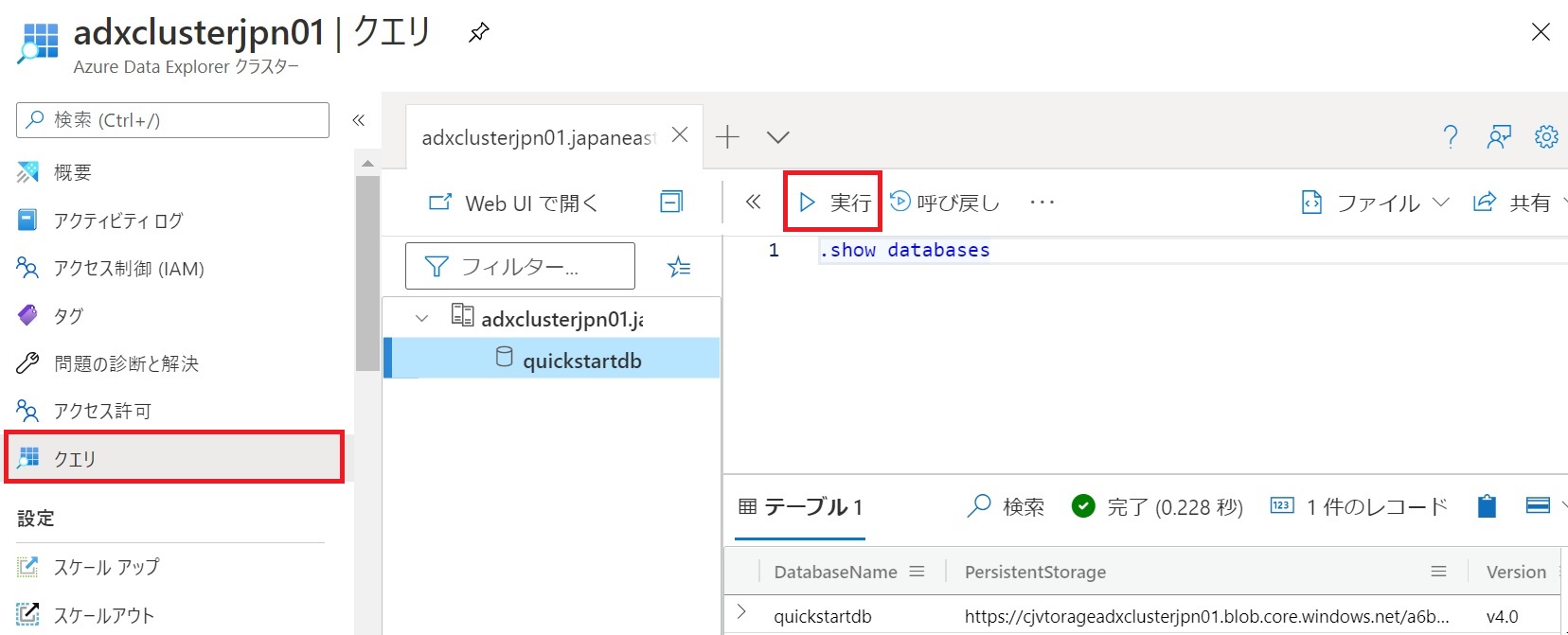The width and height of the screenshot is (1568, 635).
Task: Open the ファイル dropdown menu
Action: pos(1376,203)
